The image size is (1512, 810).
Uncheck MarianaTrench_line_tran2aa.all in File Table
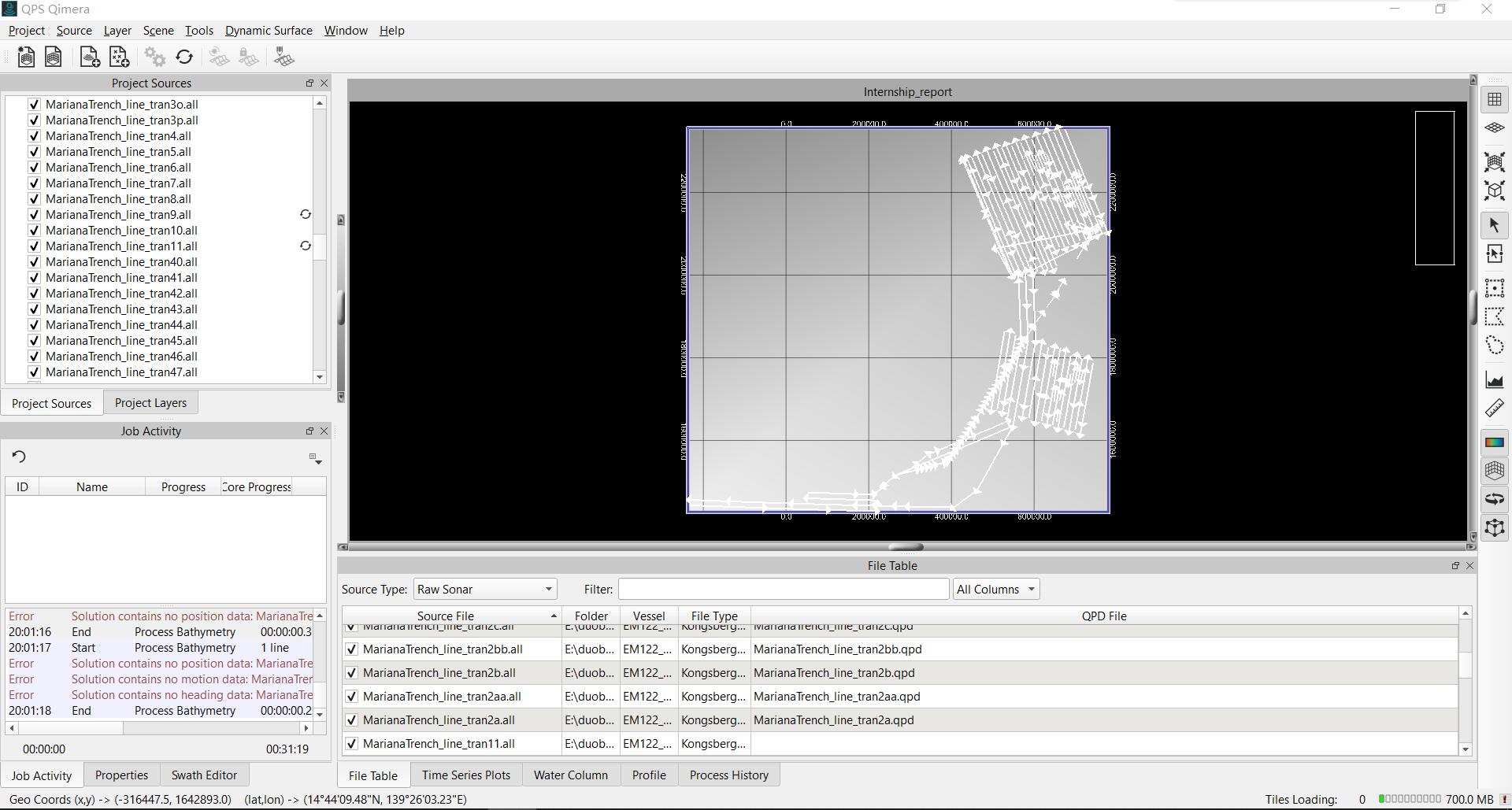click(x=352, y=697)
